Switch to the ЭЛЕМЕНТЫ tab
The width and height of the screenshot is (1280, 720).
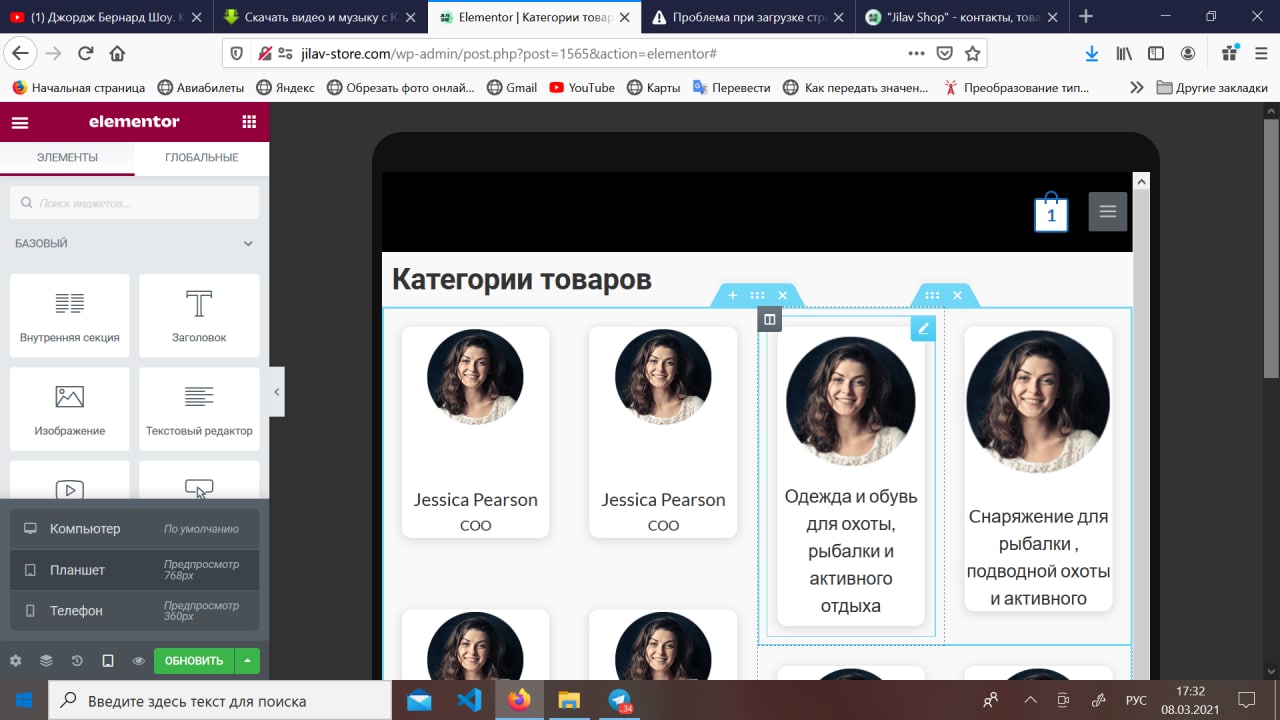[x=67, y=158]
